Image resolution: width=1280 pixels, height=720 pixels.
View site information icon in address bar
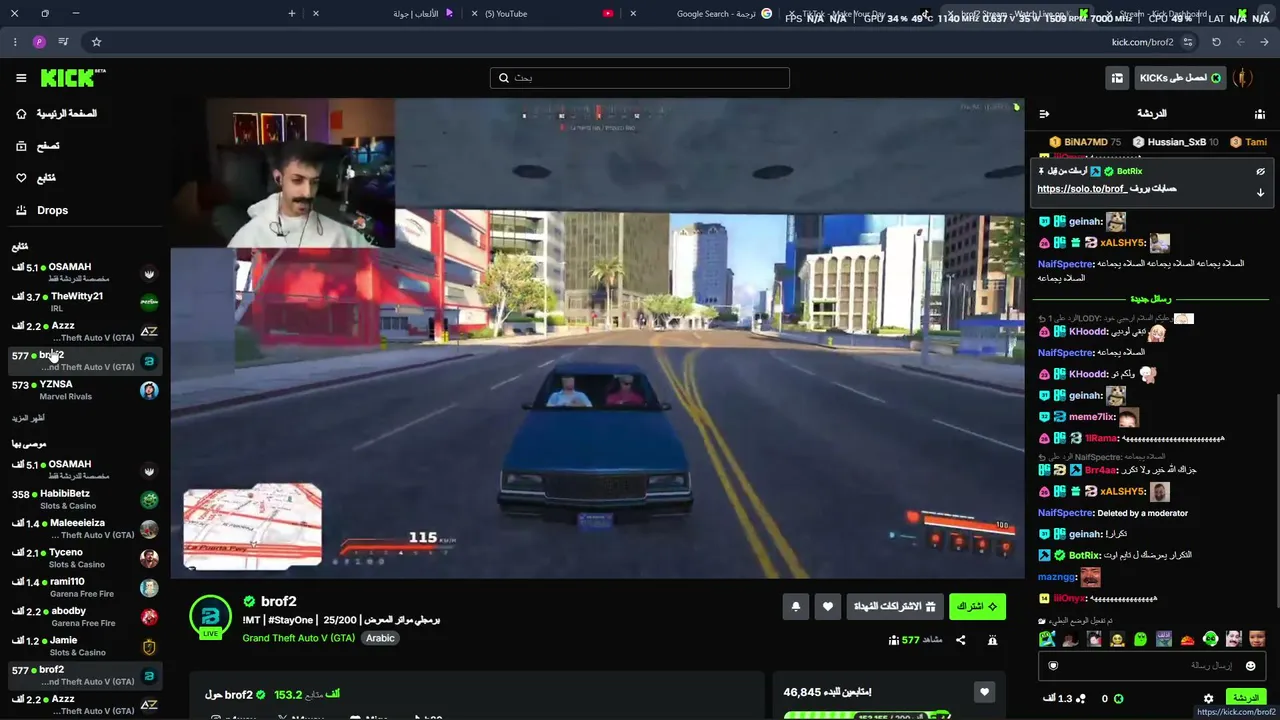click(1188, 42)
